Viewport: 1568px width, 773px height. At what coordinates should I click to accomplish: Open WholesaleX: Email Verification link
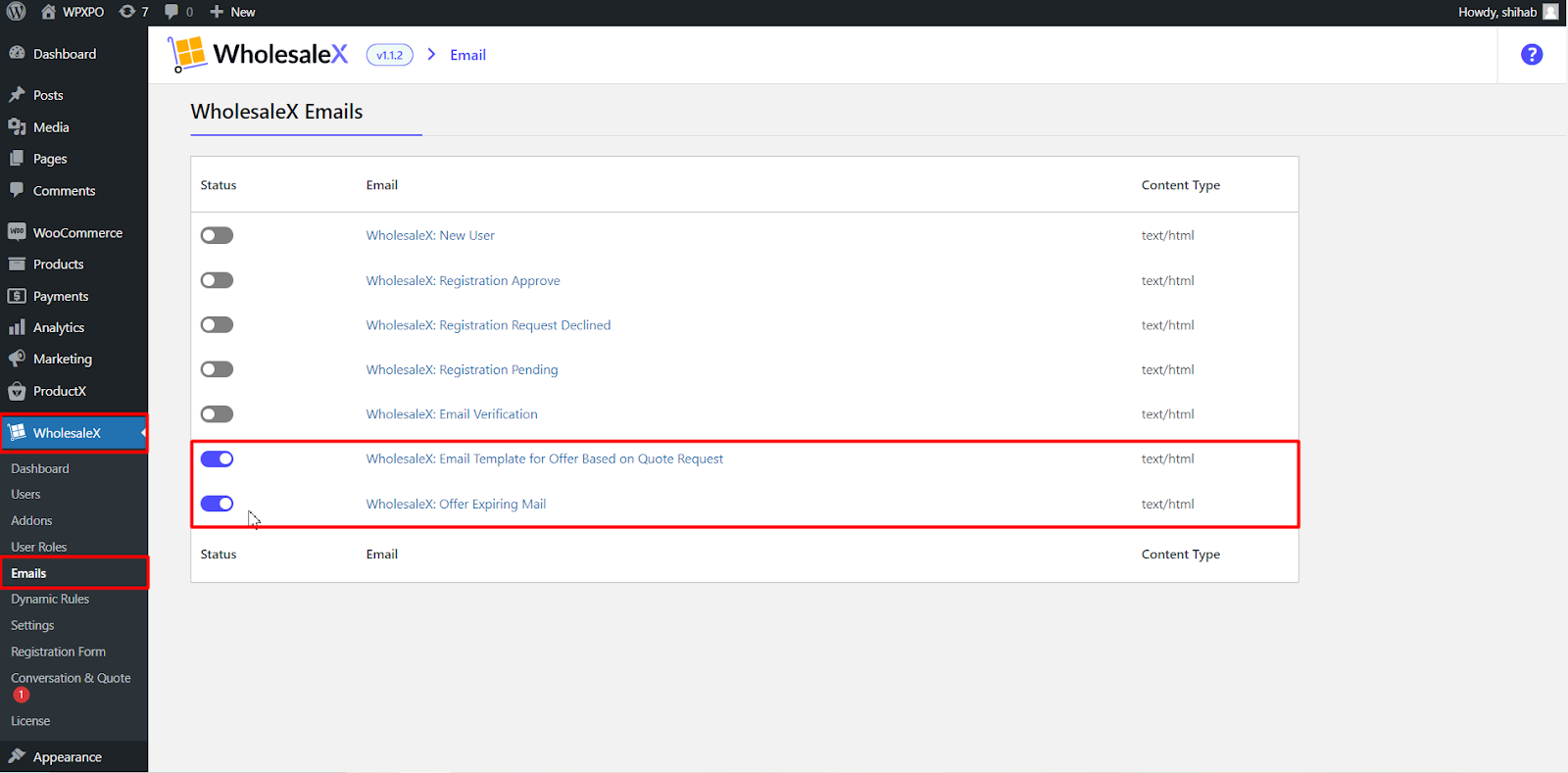point(452,413)
